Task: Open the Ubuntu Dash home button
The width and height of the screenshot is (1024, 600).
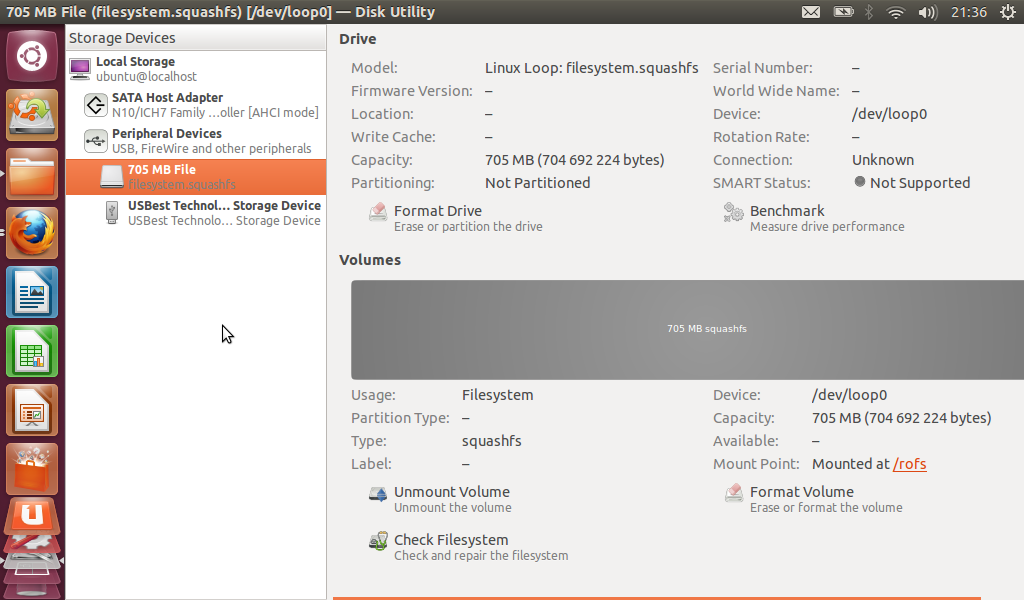Action: 32,55
